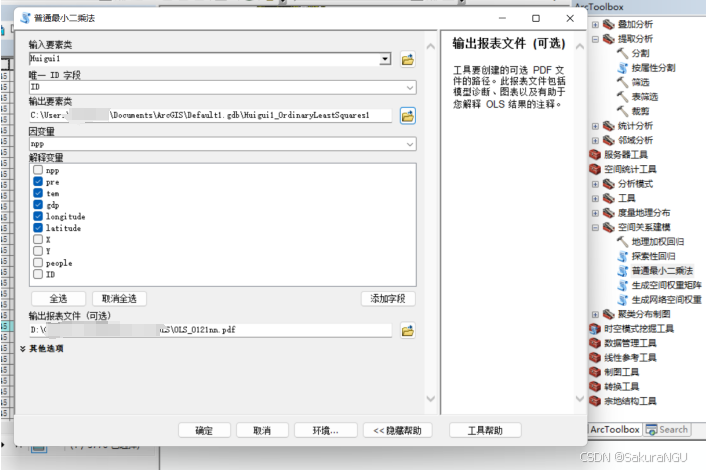This screenshot has height=470, width=706.
Task: Click help panel scroll up arrow
Action: tap(580, 46)
